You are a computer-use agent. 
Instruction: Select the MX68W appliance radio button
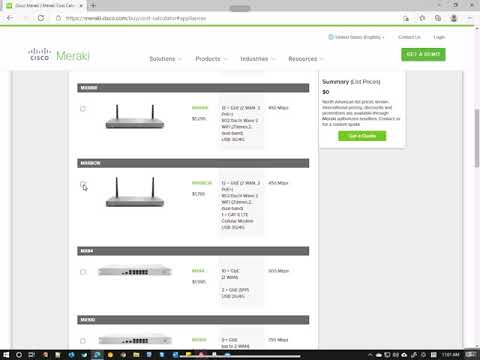(83, 109)
